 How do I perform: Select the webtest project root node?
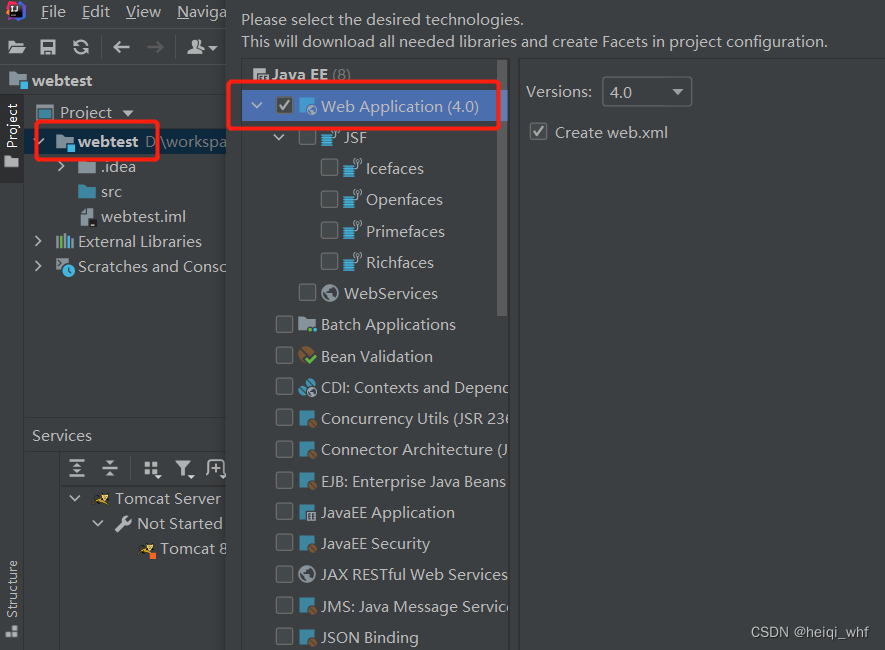(108, 142)
